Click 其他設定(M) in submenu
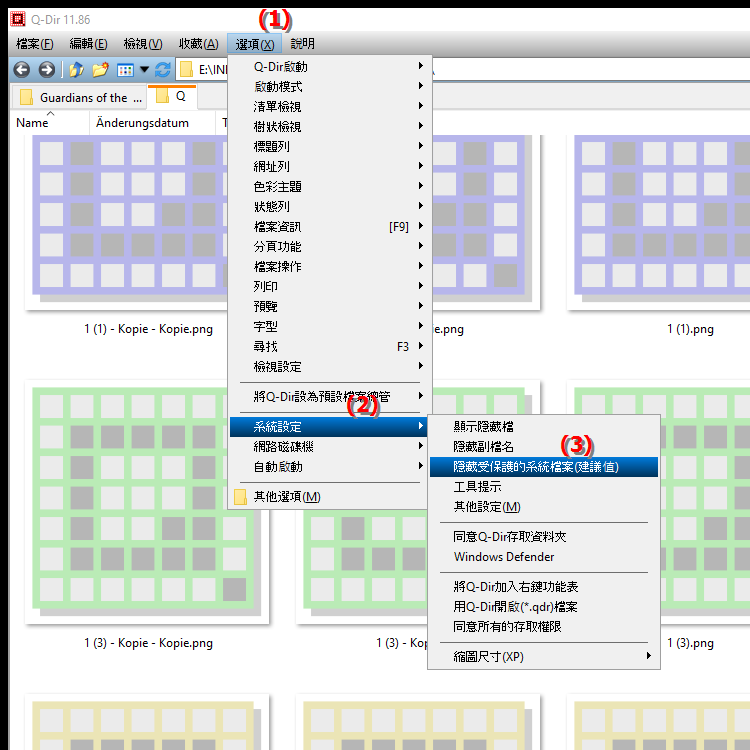The width and height of the screenshot is (750, 750). [544, 507]
